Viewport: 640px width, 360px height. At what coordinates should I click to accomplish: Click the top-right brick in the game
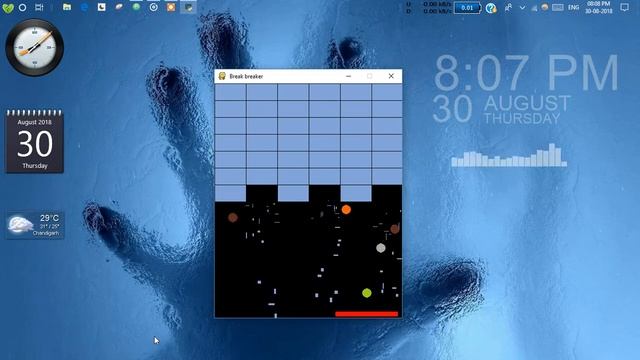click(x=387, y=92)
